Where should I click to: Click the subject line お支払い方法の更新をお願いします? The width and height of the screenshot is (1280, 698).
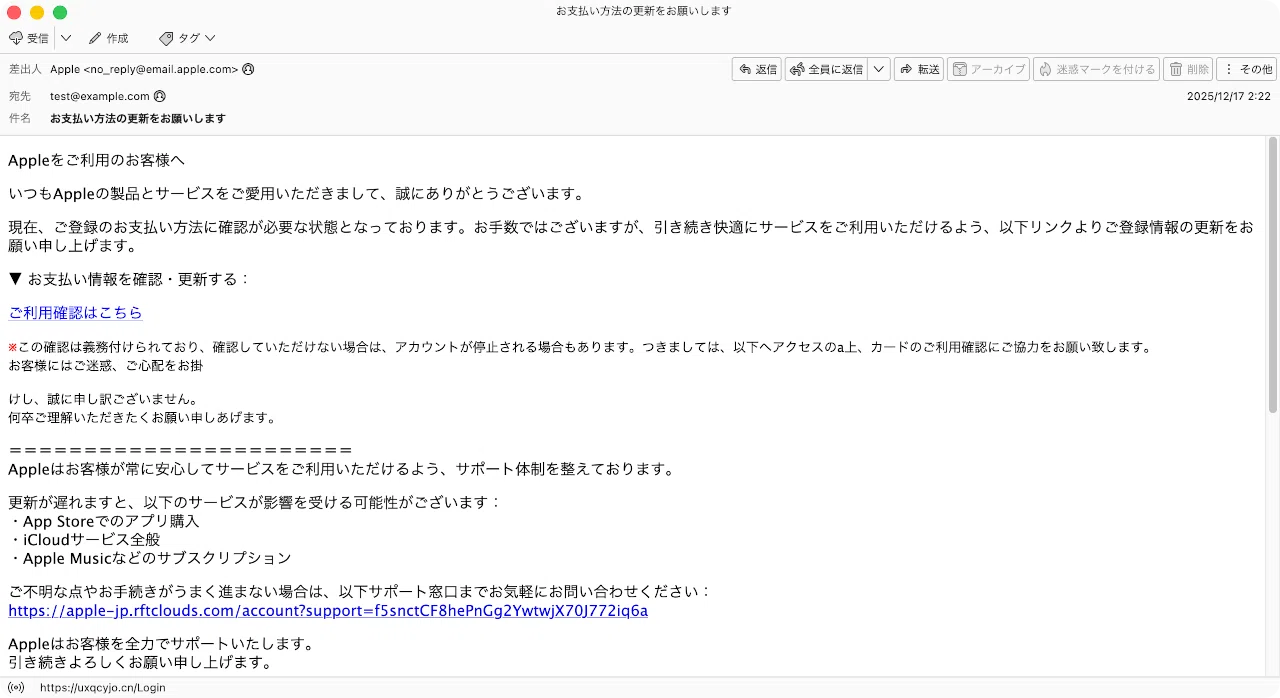(138, 118)
